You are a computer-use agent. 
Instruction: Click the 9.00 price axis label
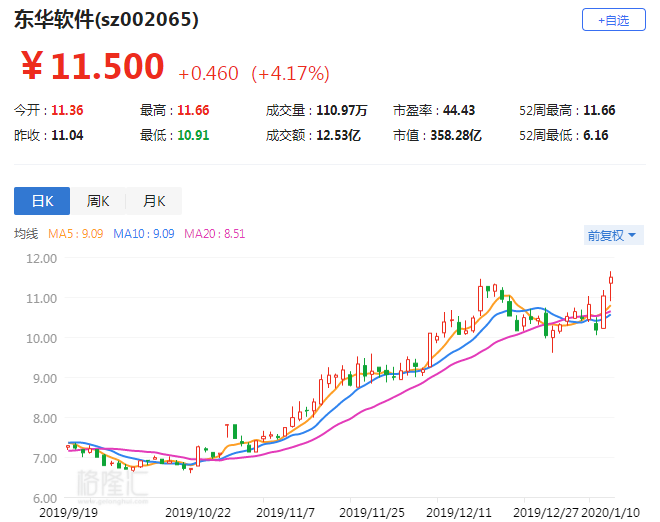tap(45, 378)
